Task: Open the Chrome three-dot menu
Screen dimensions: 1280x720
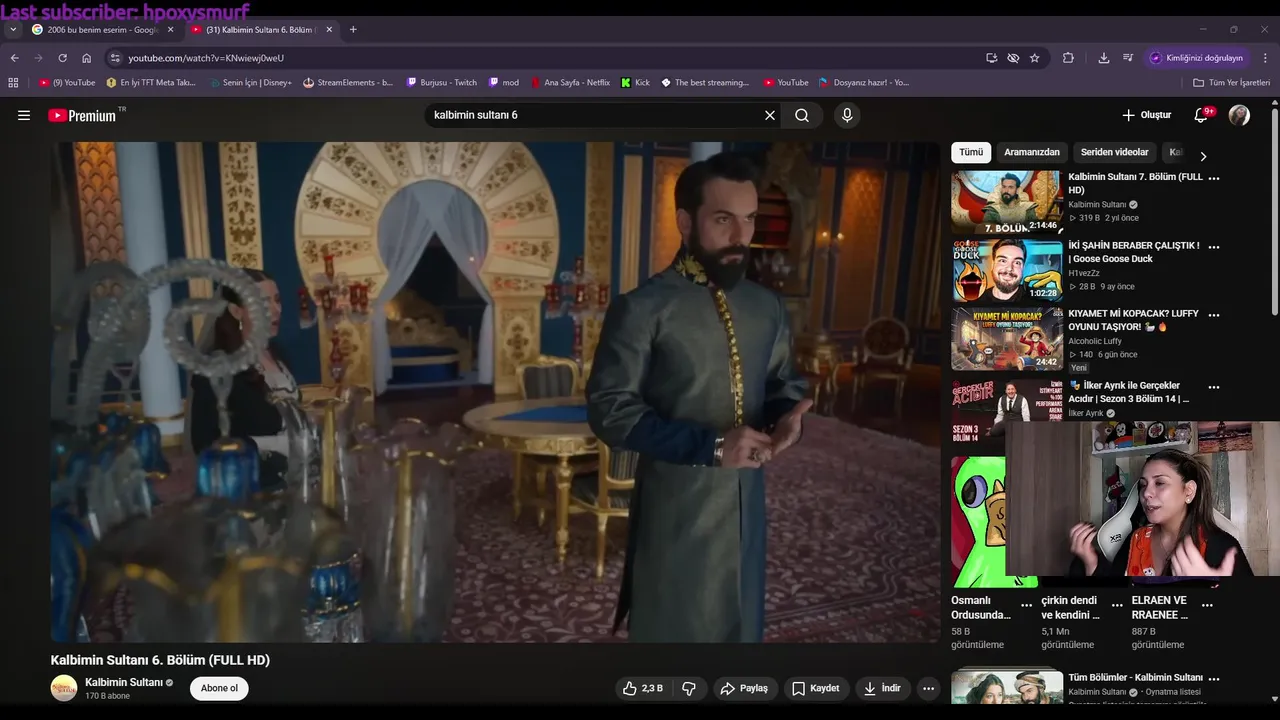Action: coord(1266,58)
